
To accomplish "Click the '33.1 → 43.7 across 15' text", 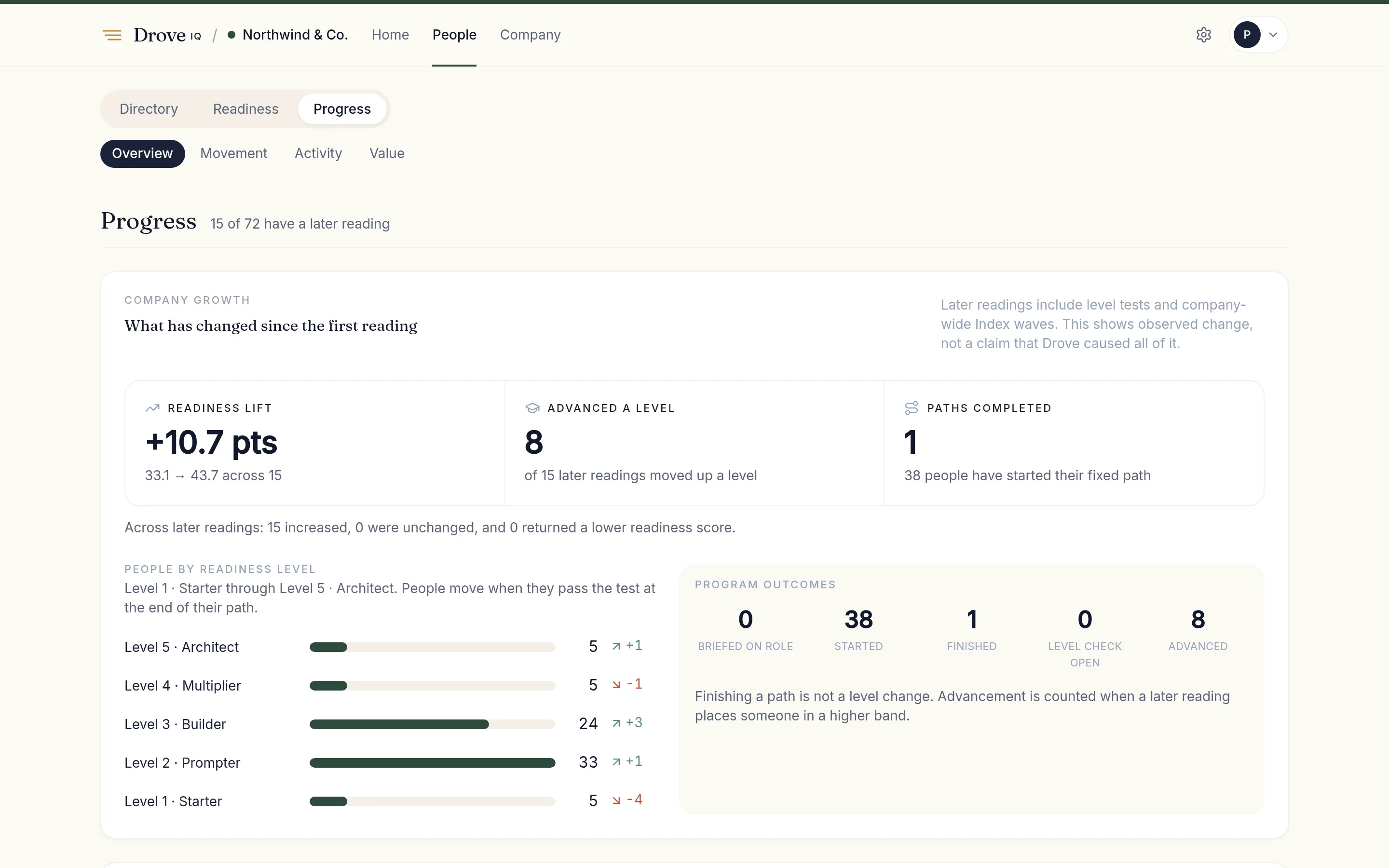I will click(213, 476).
